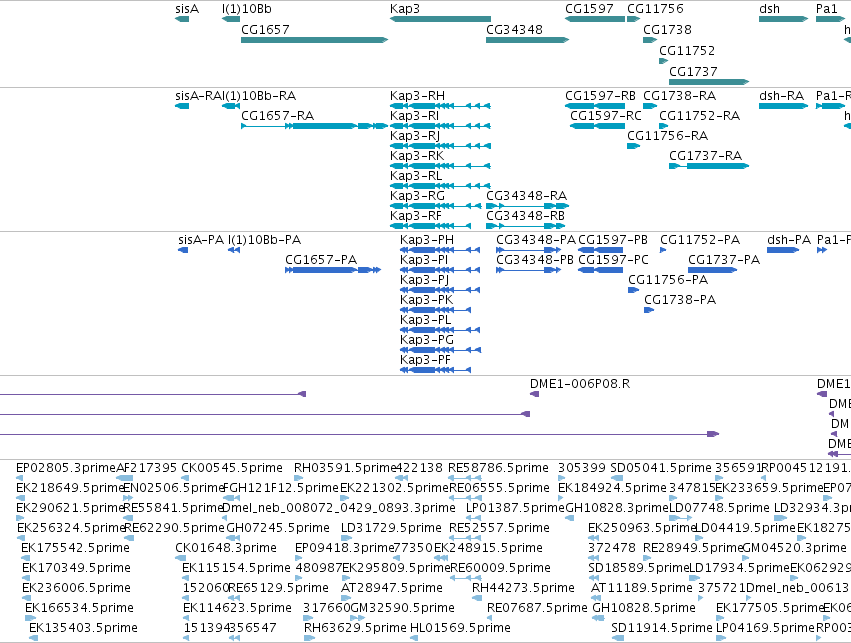The width and height of the screenshot is (851, 643).
Task: Open the Kap3-RH transcript label
Action: 417,96
